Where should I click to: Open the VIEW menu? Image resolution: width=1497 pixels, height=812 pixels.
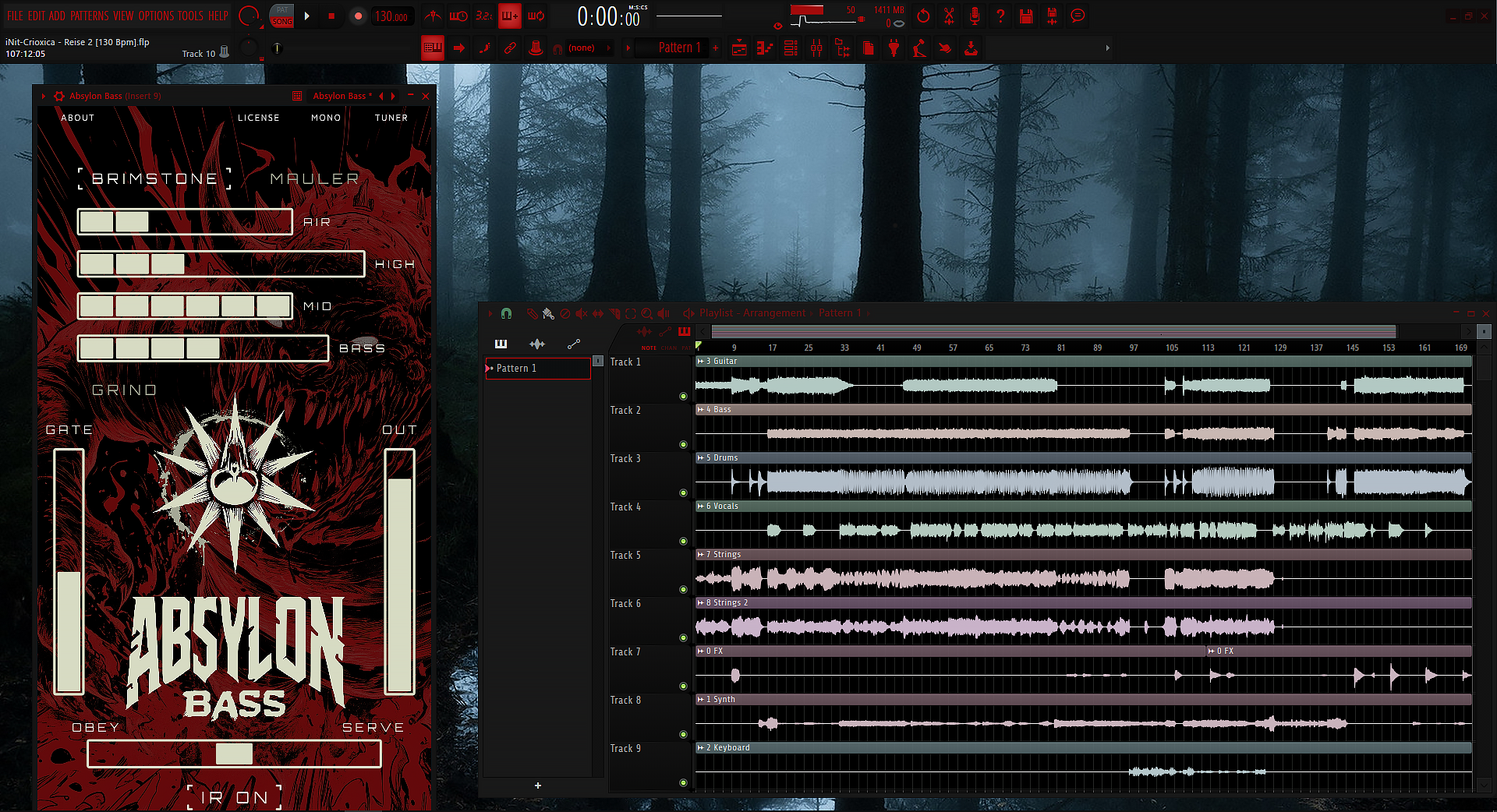point(123,16)
